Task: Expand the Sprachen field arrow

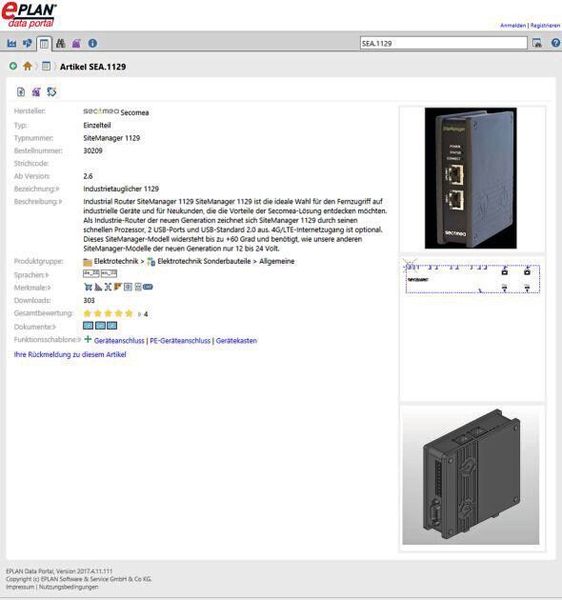Action: pyautogui.click(x=47, y=275)
